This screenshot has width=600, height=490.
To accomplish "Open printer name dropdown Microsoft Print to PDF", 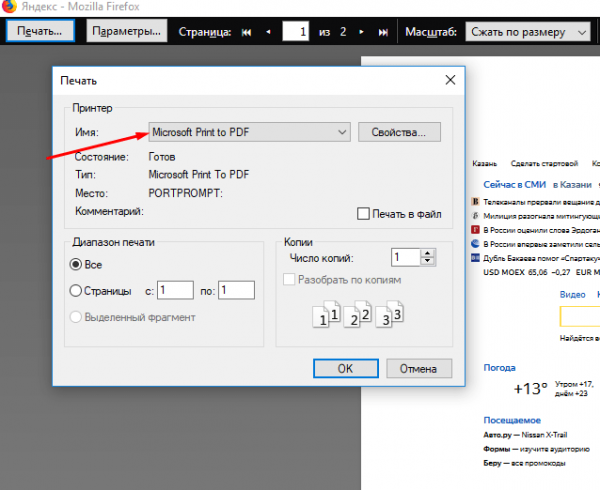I will pyautogui.click(x=249, y=132).
